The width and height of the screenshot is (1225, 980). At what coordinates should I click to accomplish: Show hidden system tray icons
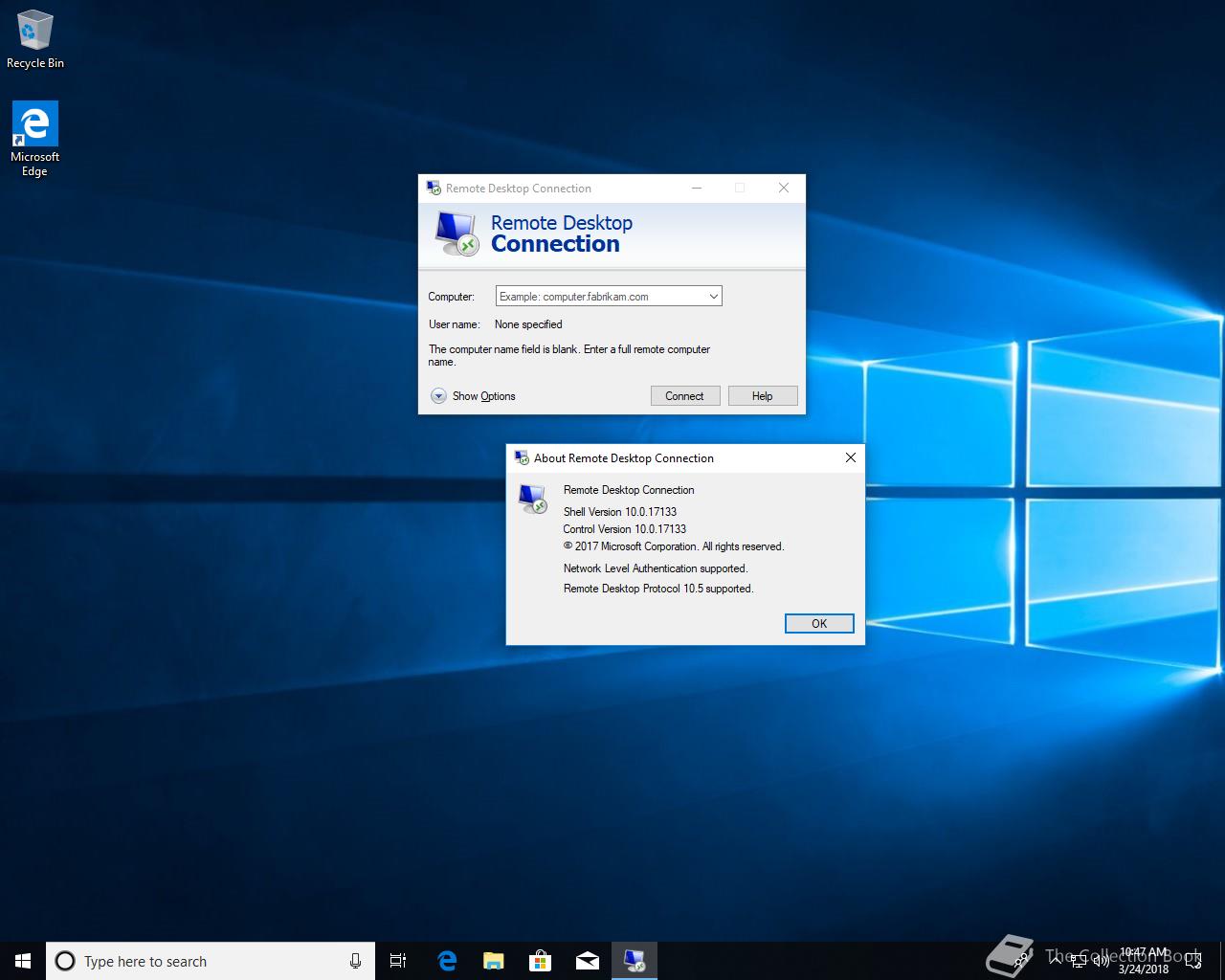coord(1056,961)
